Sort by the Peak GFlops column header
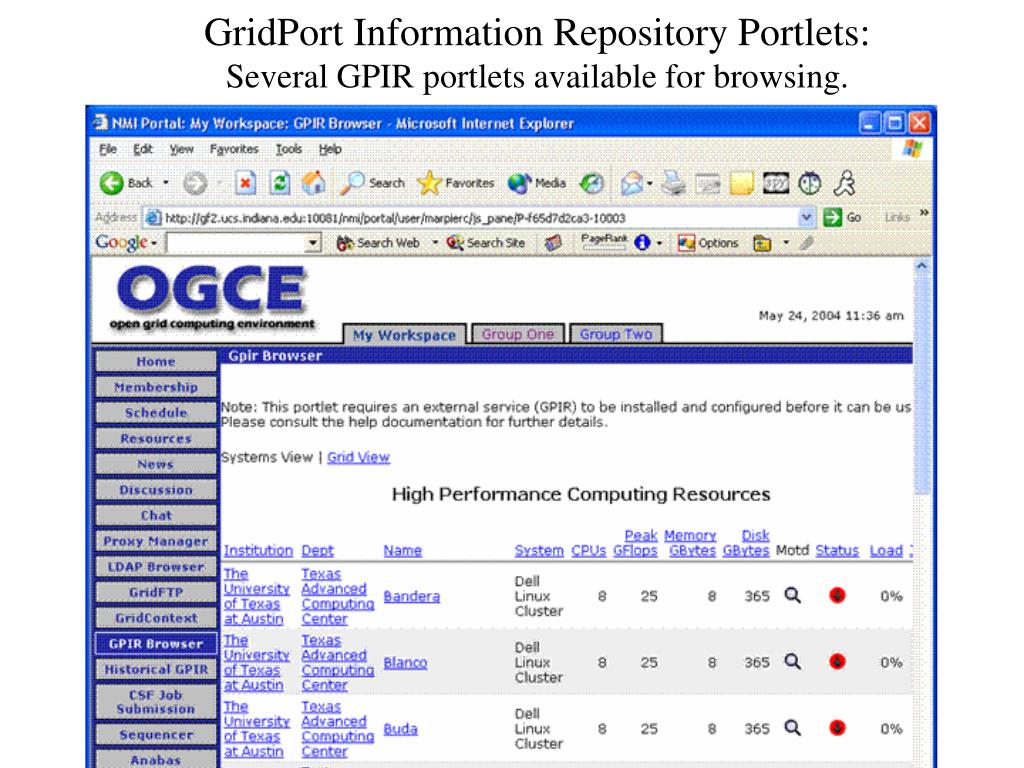This screenshot has height=768, width=1024. click(636, 543)
